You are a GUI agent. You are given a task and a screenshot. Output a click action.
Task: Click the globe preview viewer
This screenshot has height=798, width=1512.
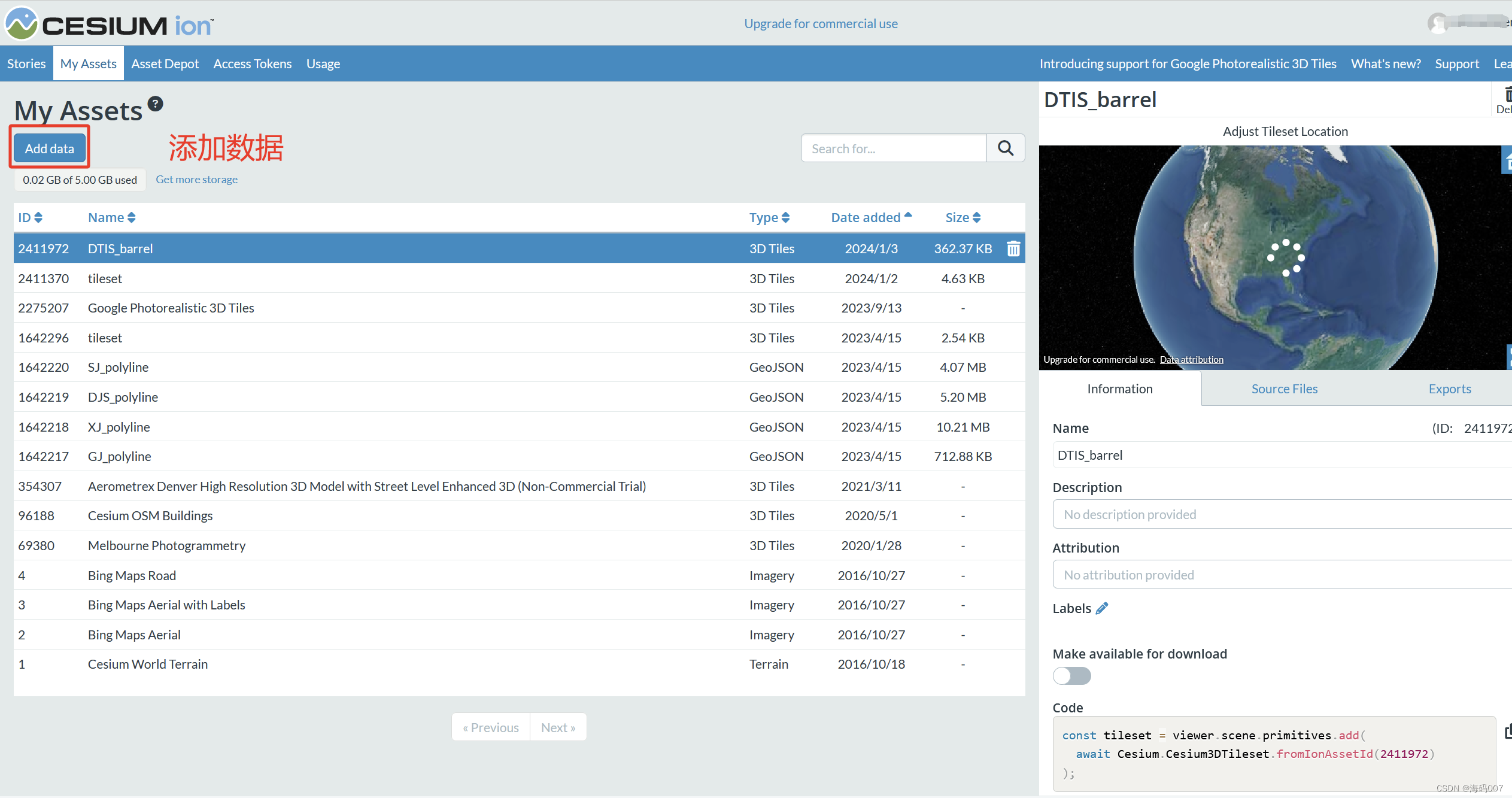coord(1275,257)
